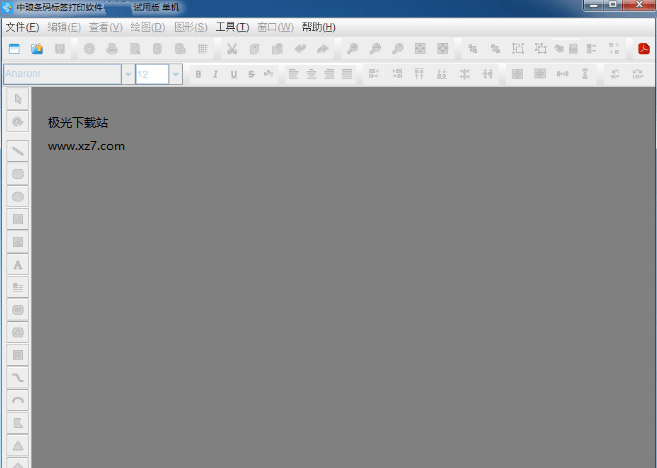Expand the font size 12 dropdown arrow

(176, 74)
